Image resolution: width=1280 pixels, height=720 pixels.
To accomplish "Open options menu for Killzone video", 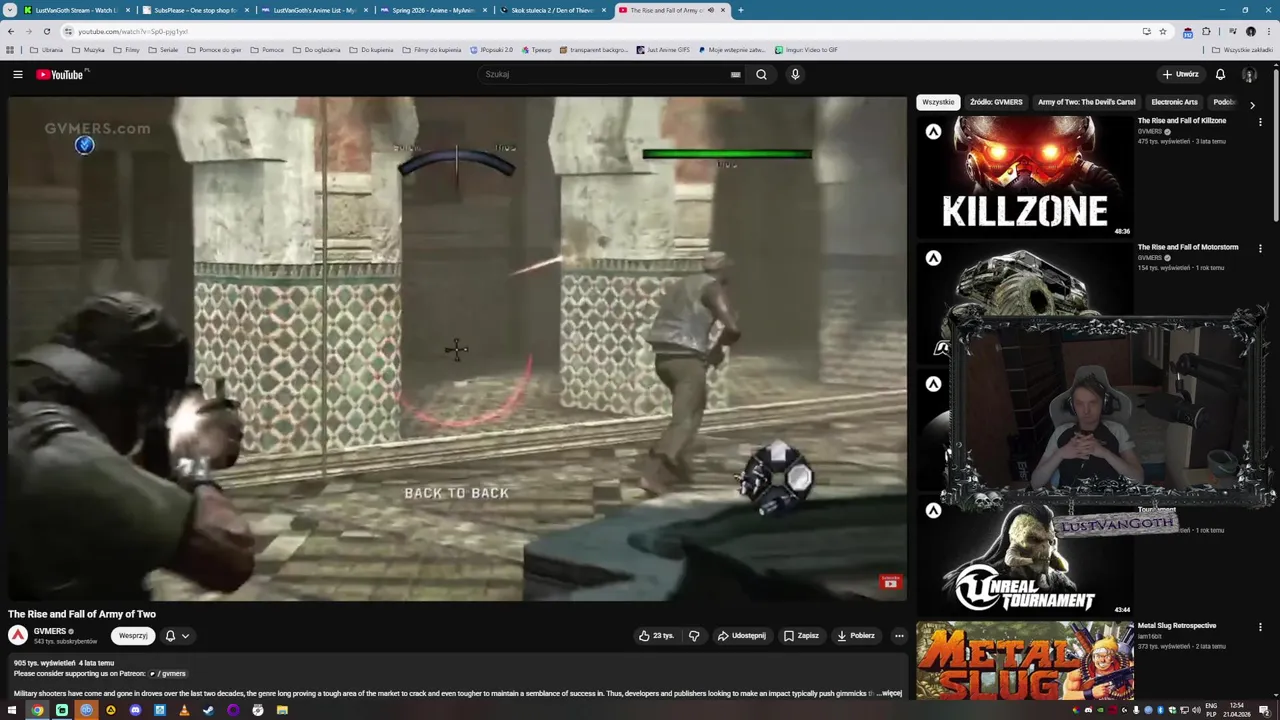I will [x=1260, y=122].
